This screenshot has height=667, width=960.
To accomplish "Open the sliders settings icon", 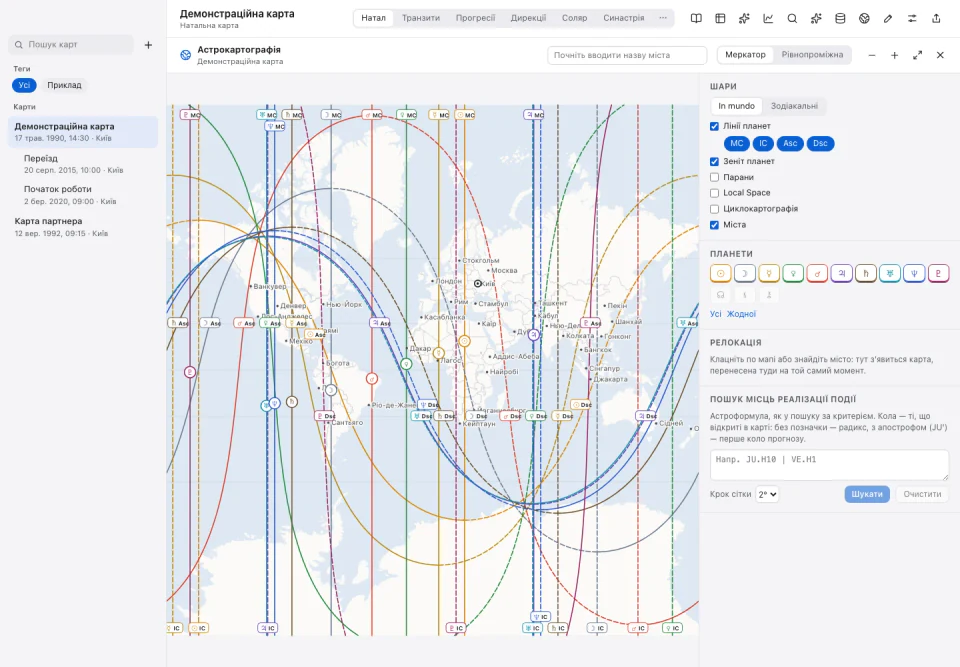I will (x=912, y=18).
